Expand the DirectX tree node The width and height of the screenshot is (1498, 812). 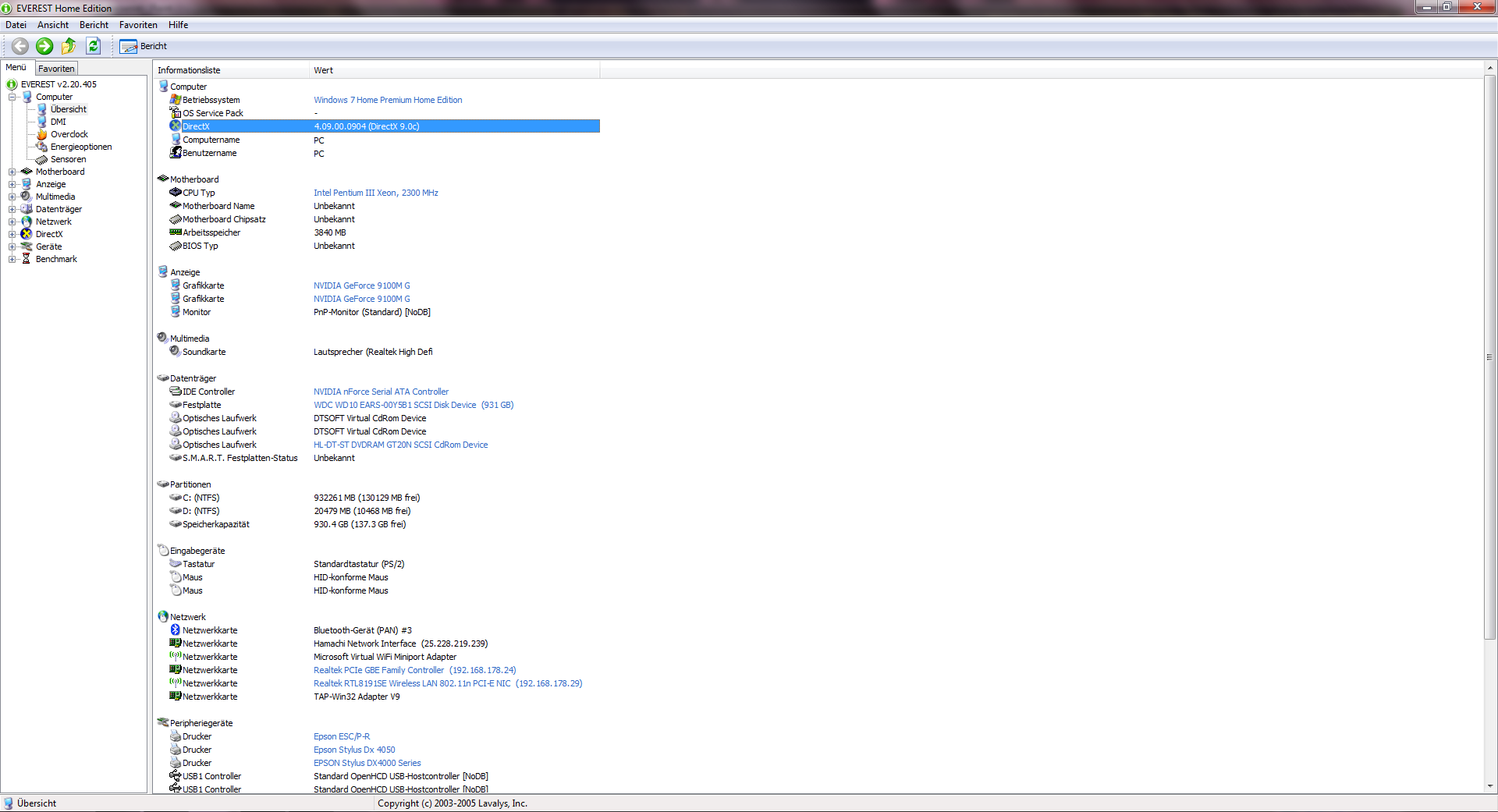pyautogui.click(x=12, y=234)
